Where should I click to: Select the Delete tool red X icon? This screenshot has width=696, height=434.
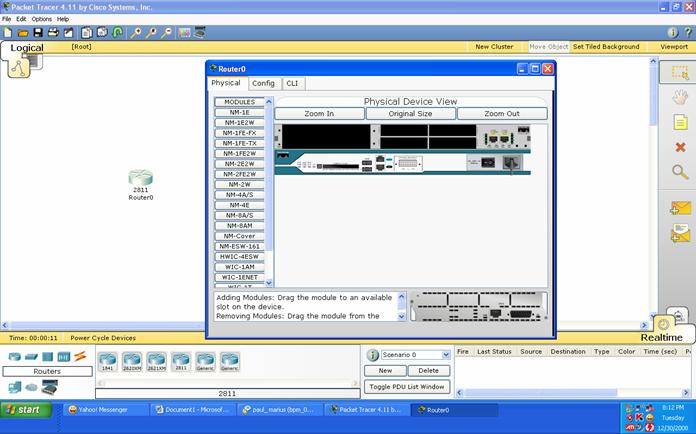click(x=680, y=147)
